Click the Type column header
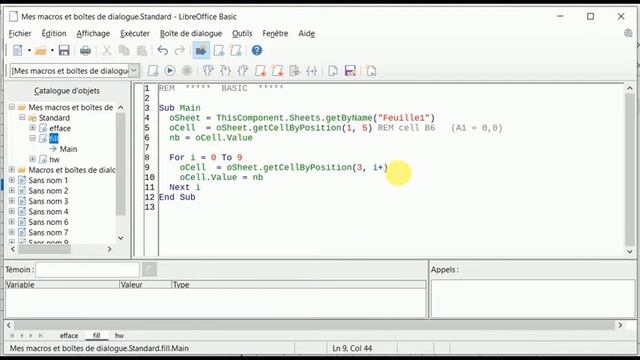This screenshot has width=640, height=360. [x=299, y=284]
